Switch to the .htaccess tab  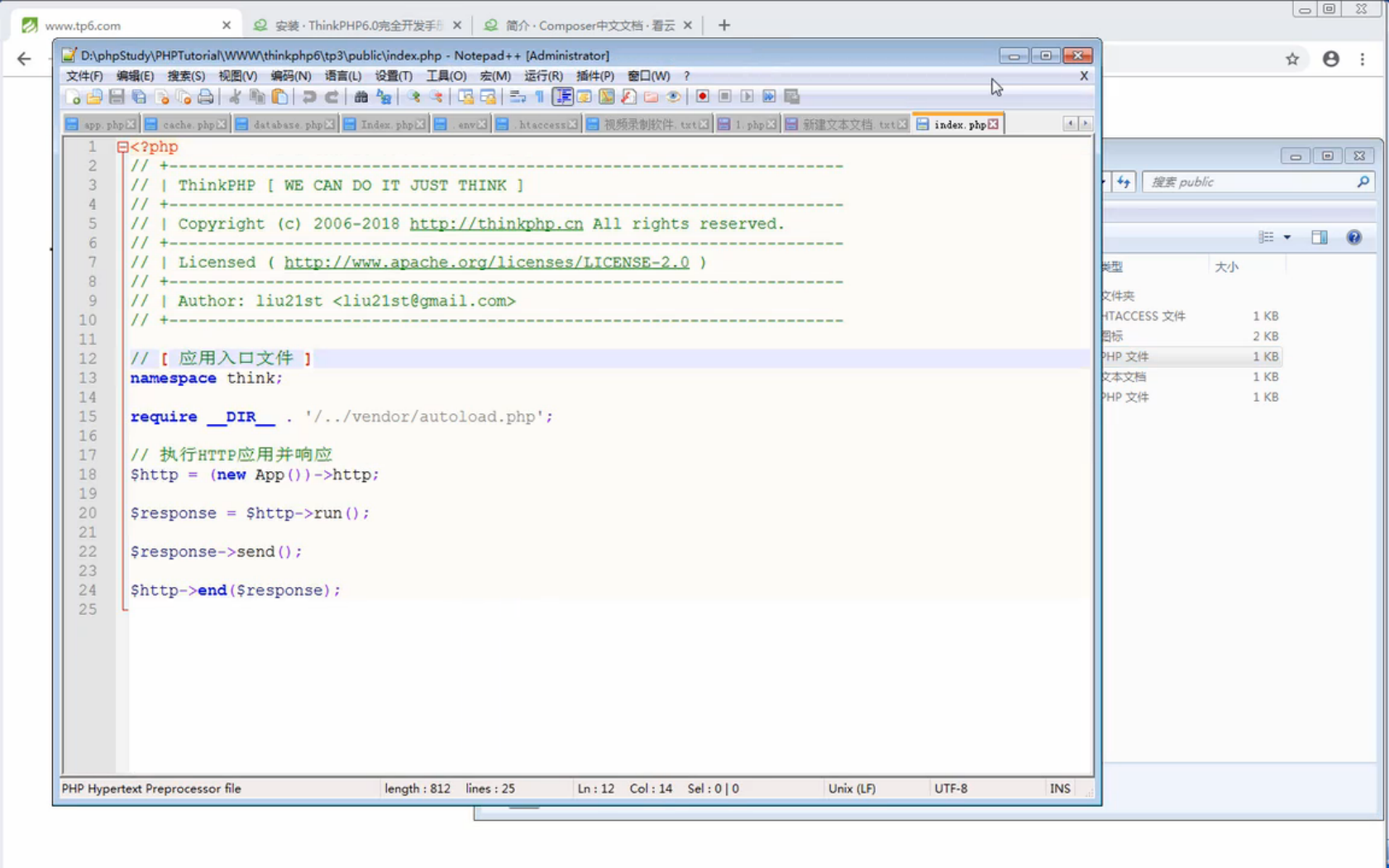536,125
